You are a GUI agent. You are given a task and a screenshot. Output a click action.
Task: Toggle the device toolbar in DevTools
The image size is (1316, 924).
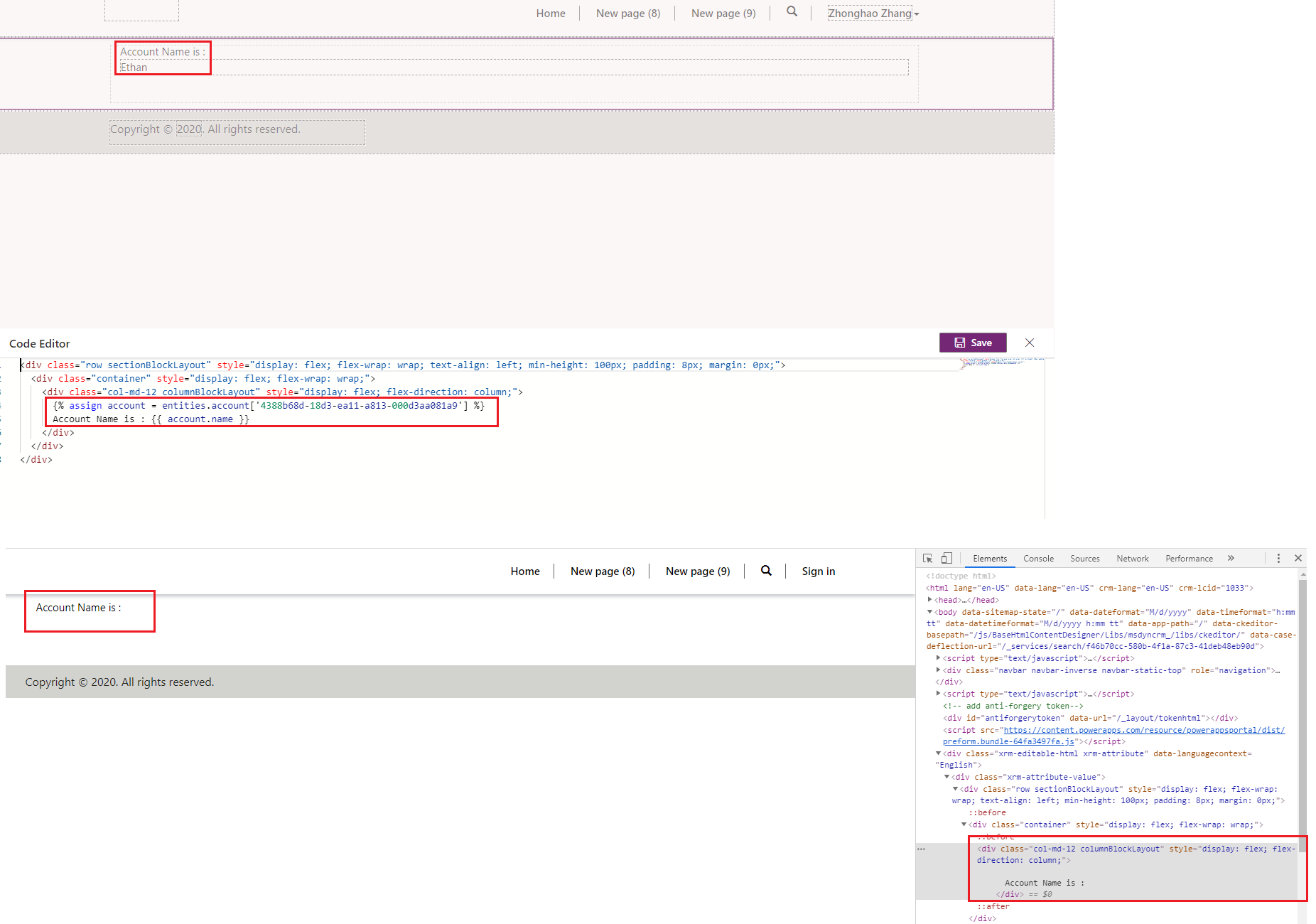click(x=946, y=558)
